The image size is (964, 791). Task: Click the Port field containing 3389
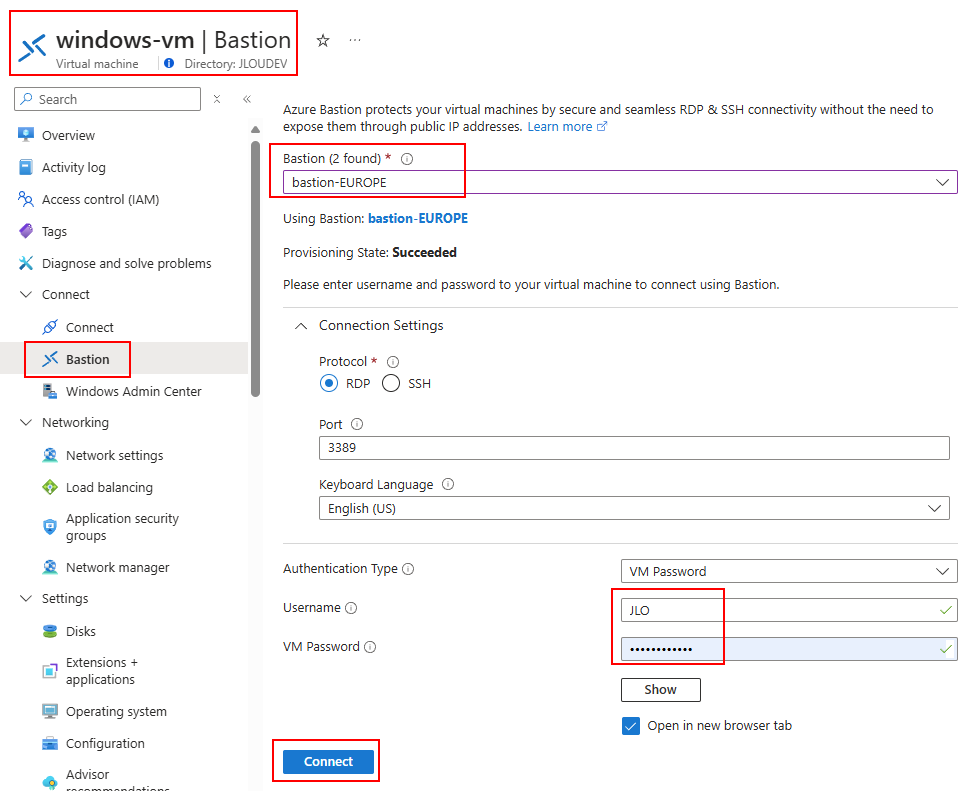pyautogui.click(x=634, y=447)
